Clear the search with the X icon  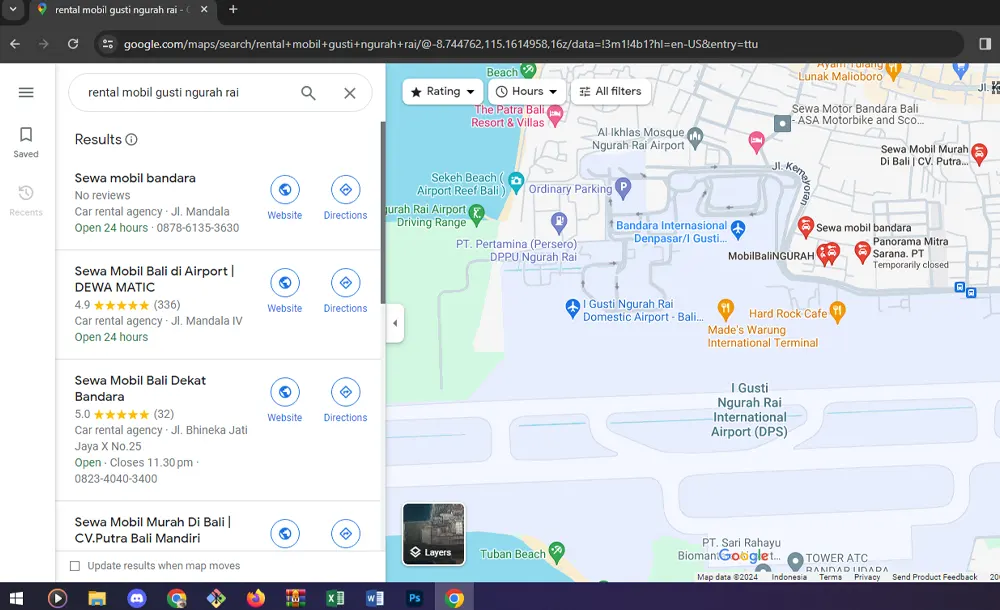coord(349,93)
